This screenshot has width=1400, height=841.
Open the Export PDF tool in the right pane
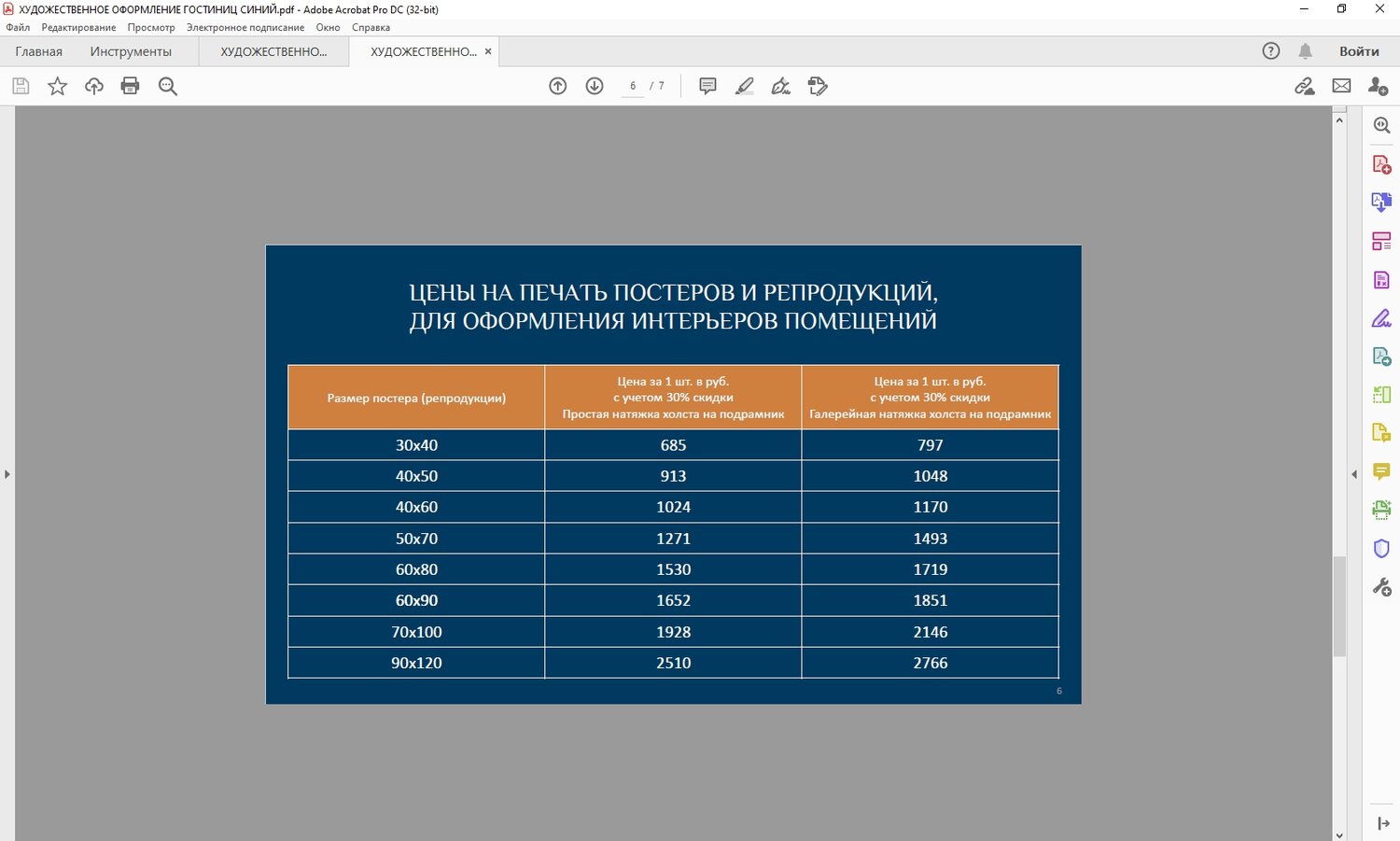(x=1382, y=356)
